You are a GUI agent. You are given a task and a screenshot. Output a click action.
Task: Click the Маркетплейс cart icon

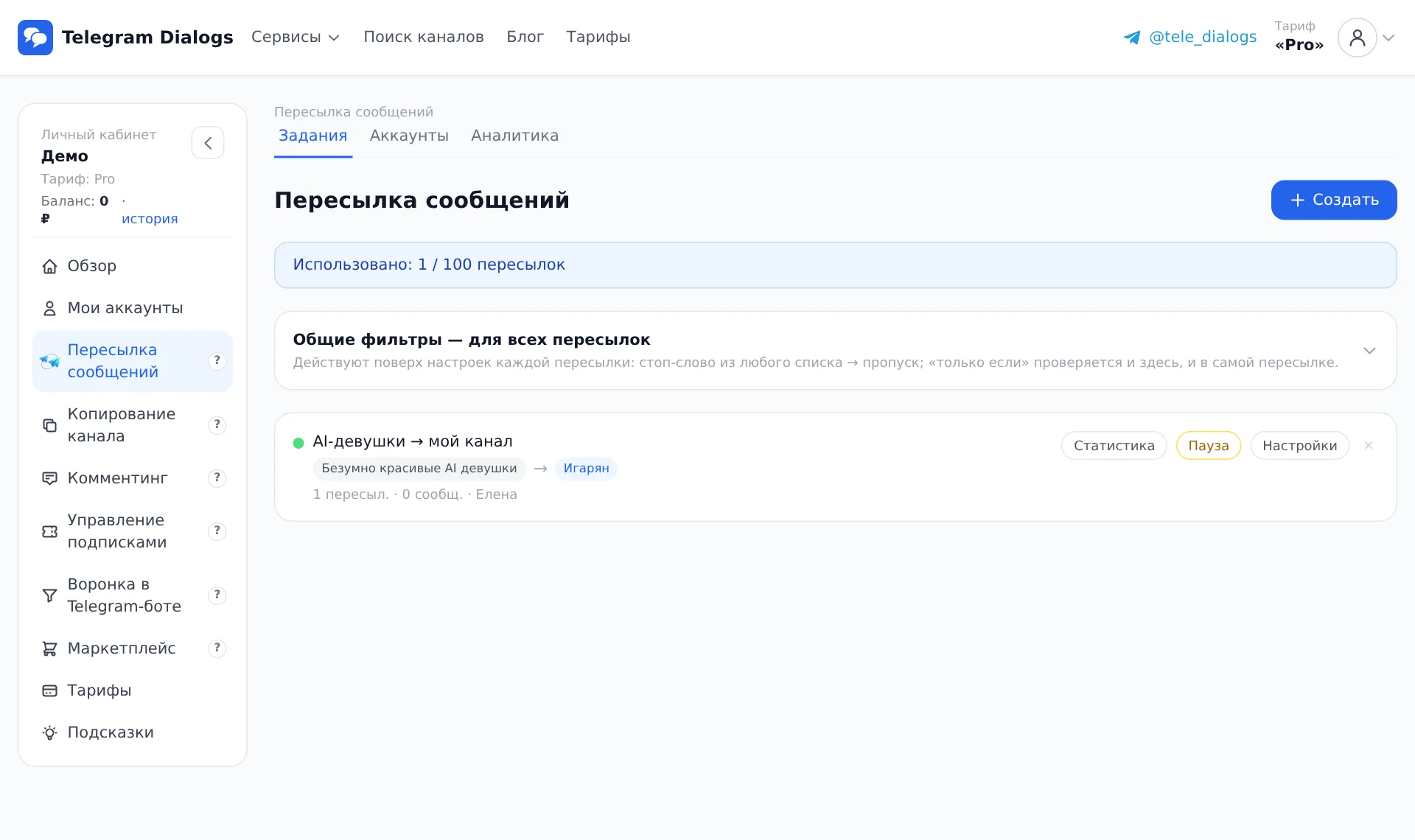tap(49, 648)
